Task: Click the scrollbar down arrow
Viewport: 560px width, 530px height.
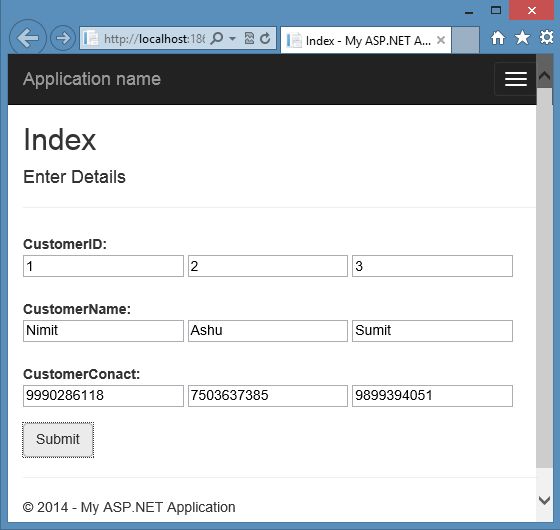Action: tap(544, 500)
